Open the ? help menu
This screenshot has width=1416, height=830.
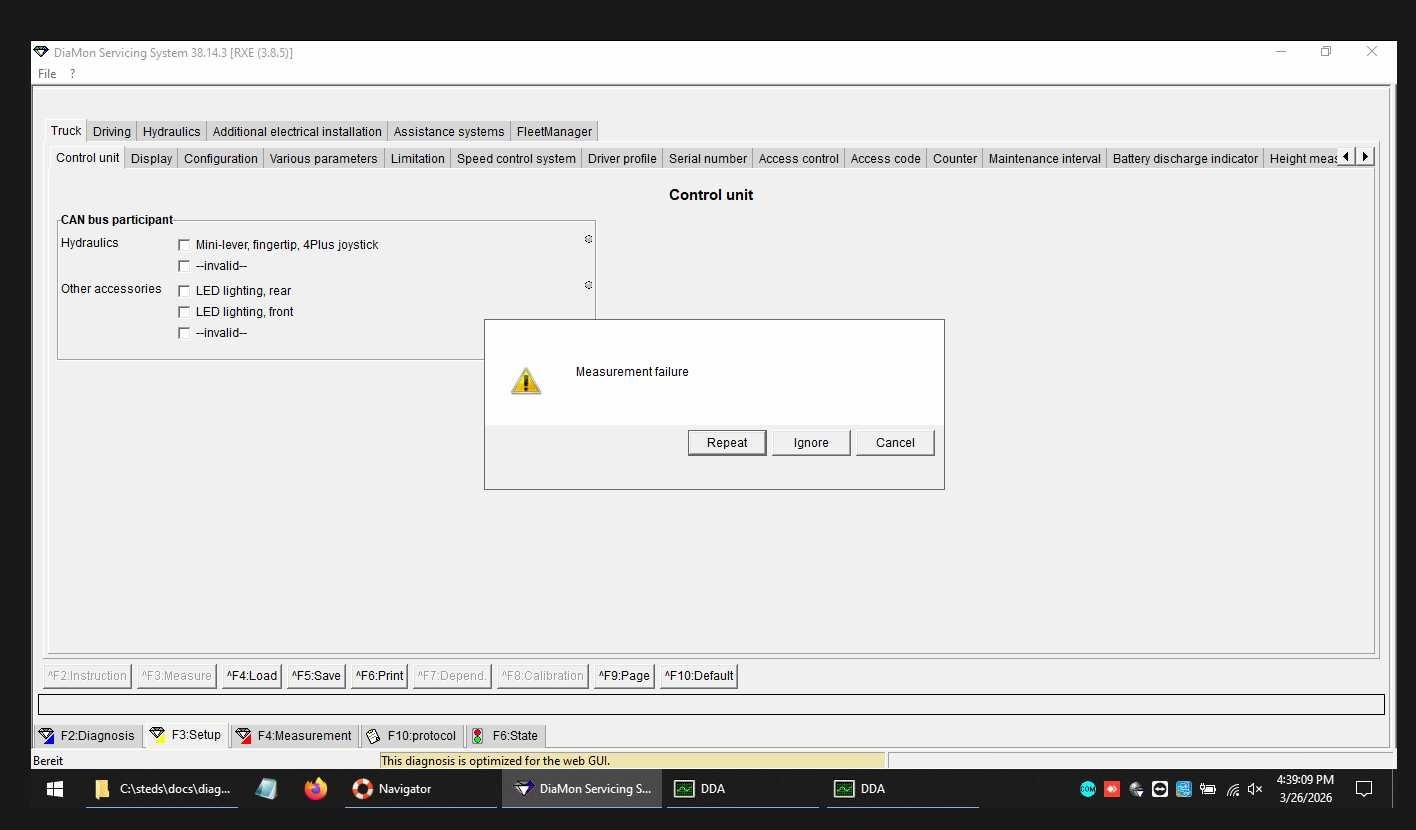72,74
